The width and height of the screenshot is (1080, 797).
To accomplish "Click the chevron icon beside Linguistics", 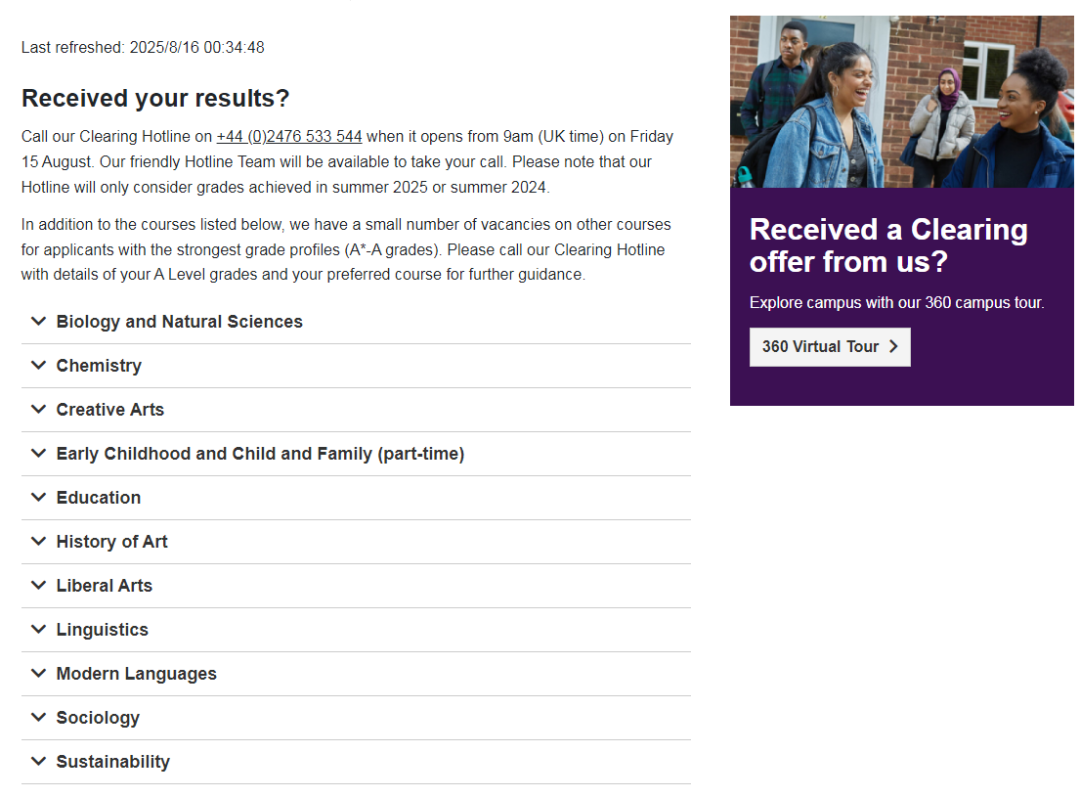I will pos(39,630).
